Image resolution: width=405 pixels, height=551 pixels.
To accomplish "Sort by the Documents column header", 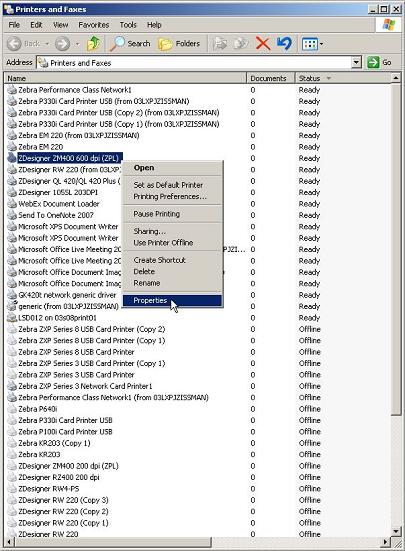I will click(x=270, y=78).
